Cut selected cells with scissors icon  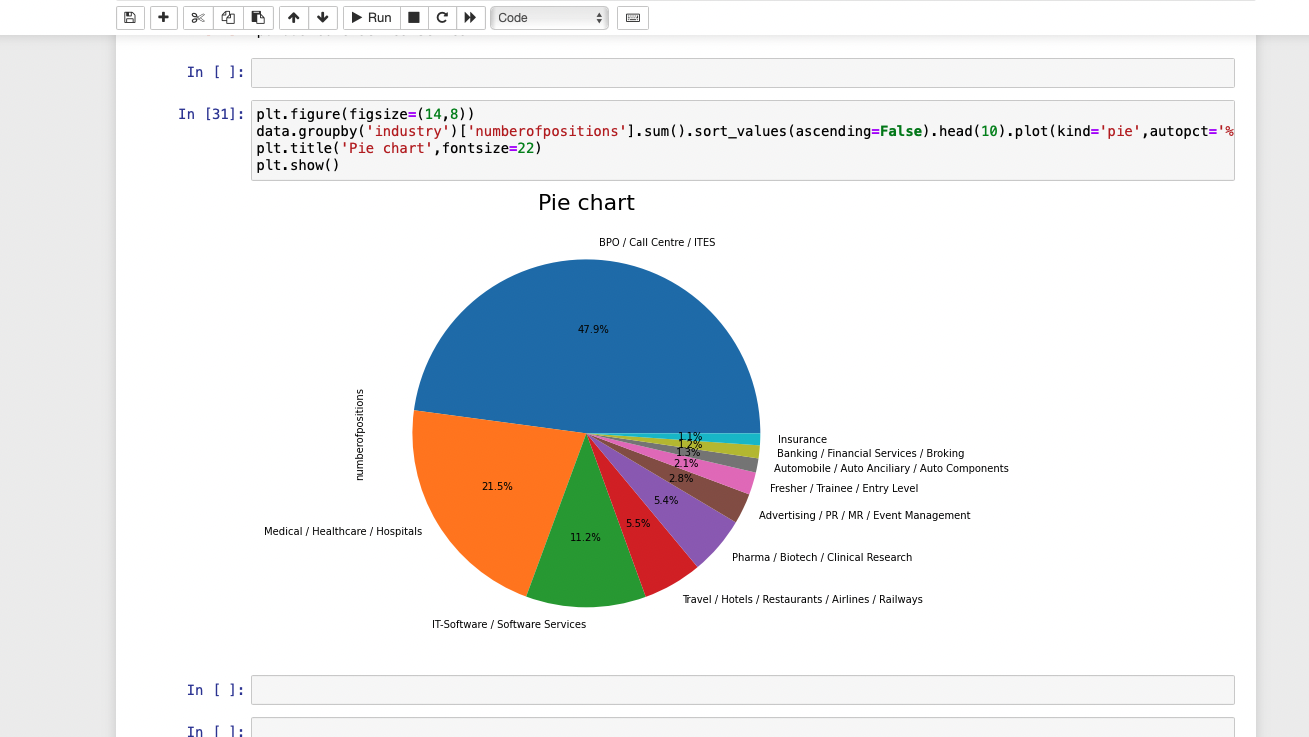(x=198, y=18)
